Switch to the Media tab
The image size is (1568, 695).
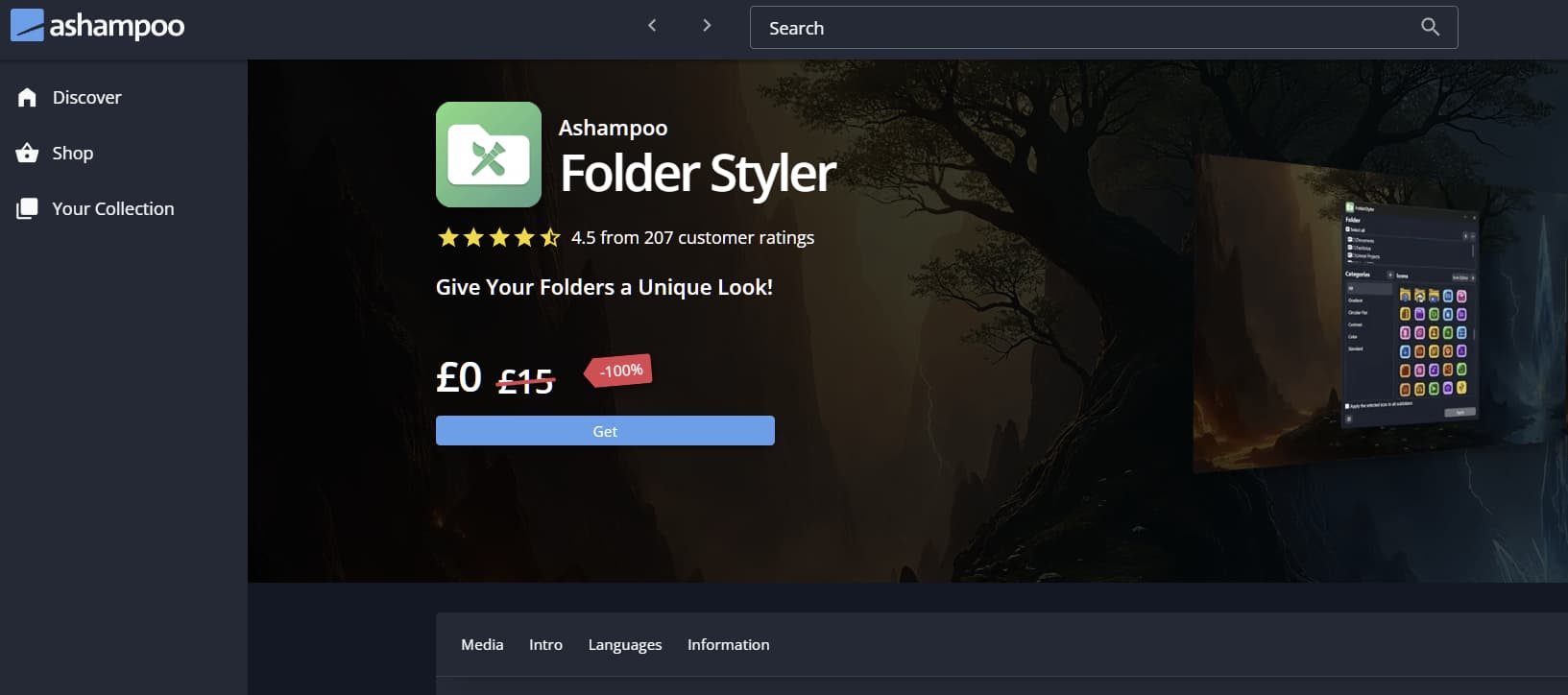(482, 645)
